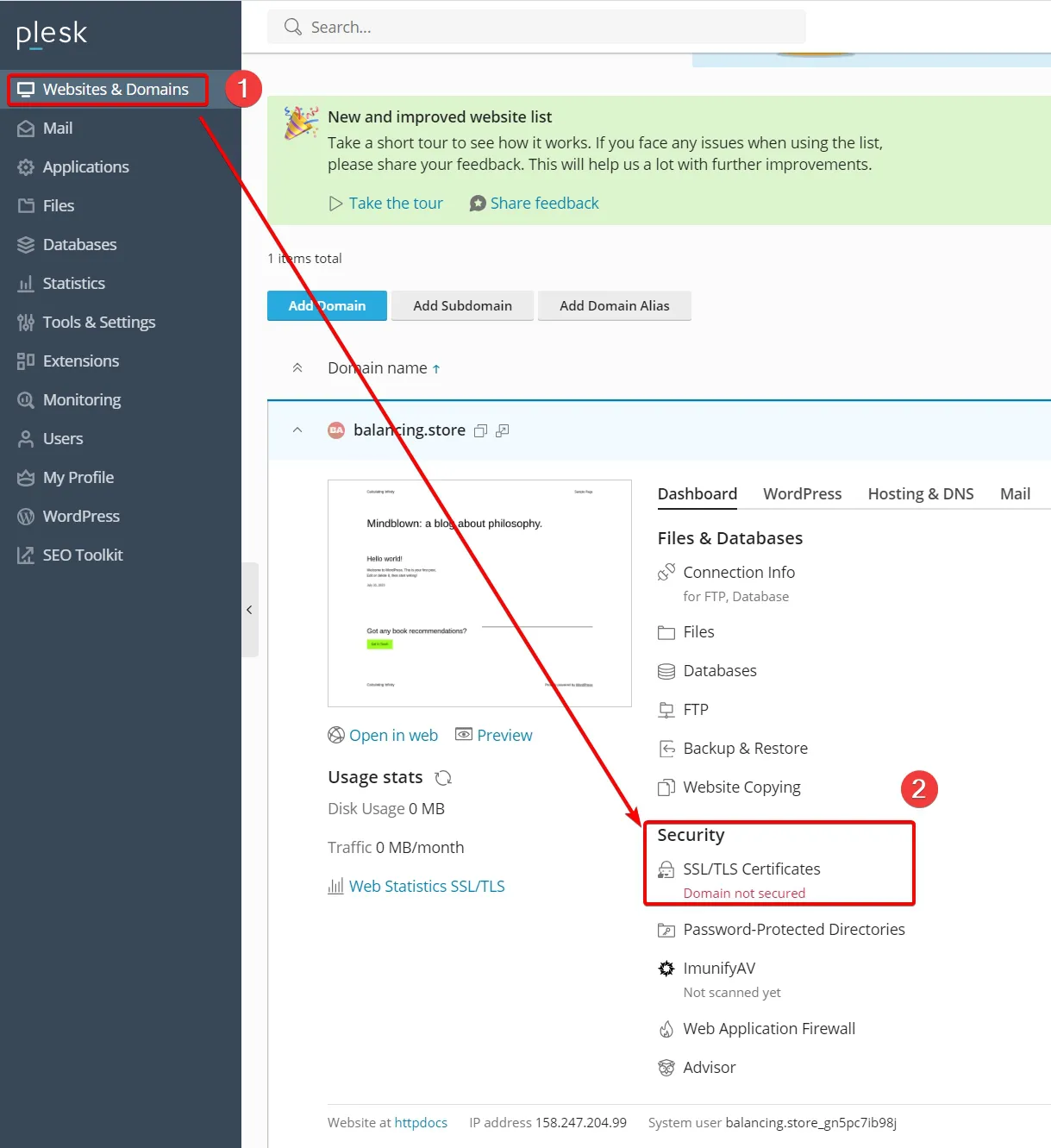Click the Plesk logo
The image size is (1051, 1148).
[52, 34]
